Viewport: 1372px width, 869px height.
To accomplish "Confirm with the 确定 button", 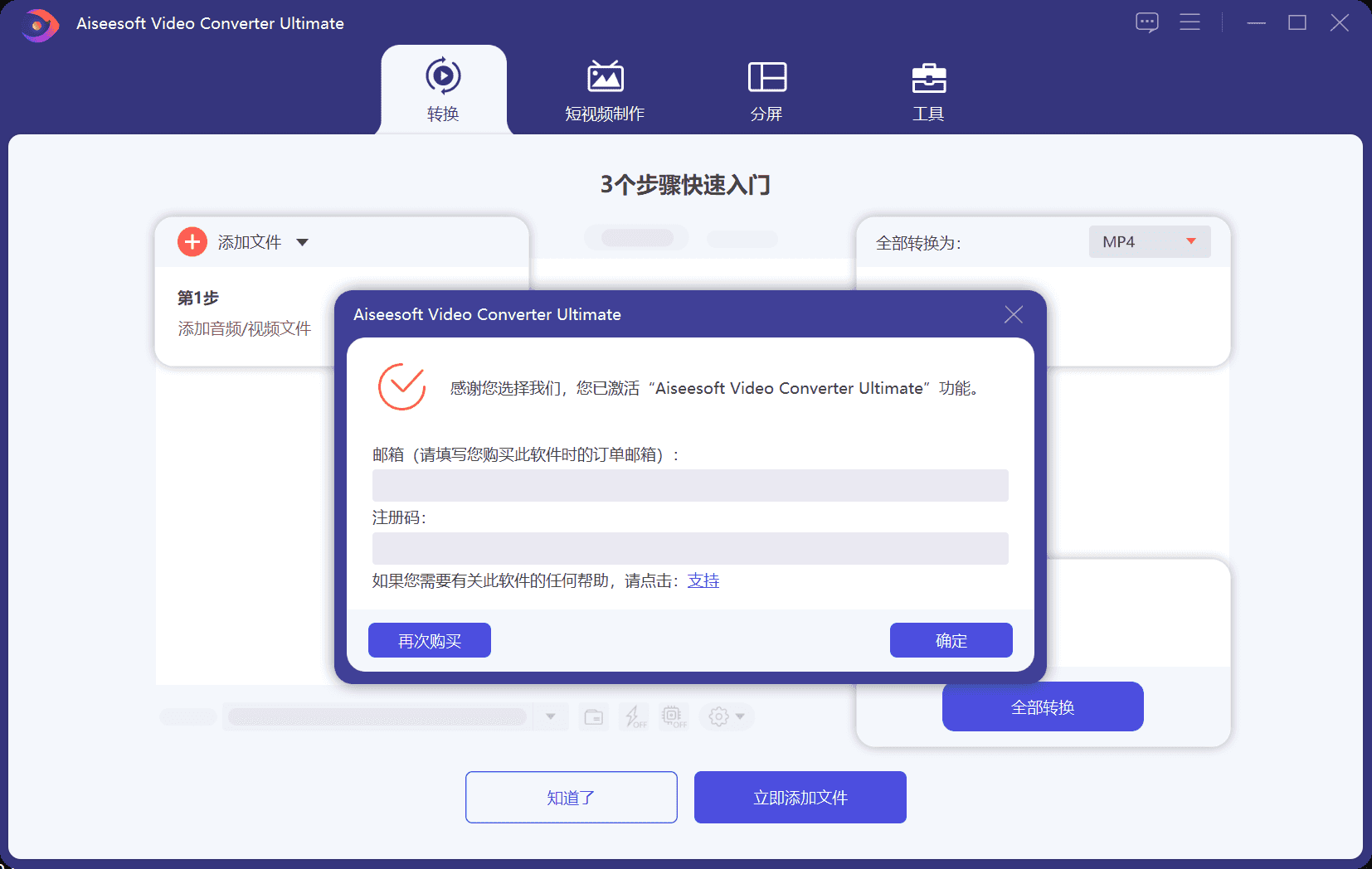I will tap(951, 640).
